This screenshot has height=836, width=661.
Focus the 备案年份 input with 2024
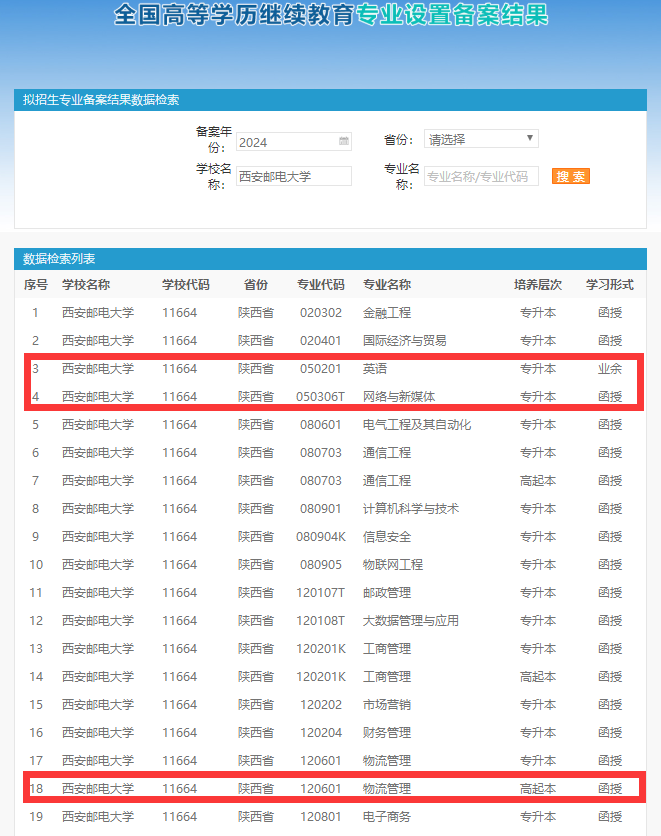coord(294,142)
